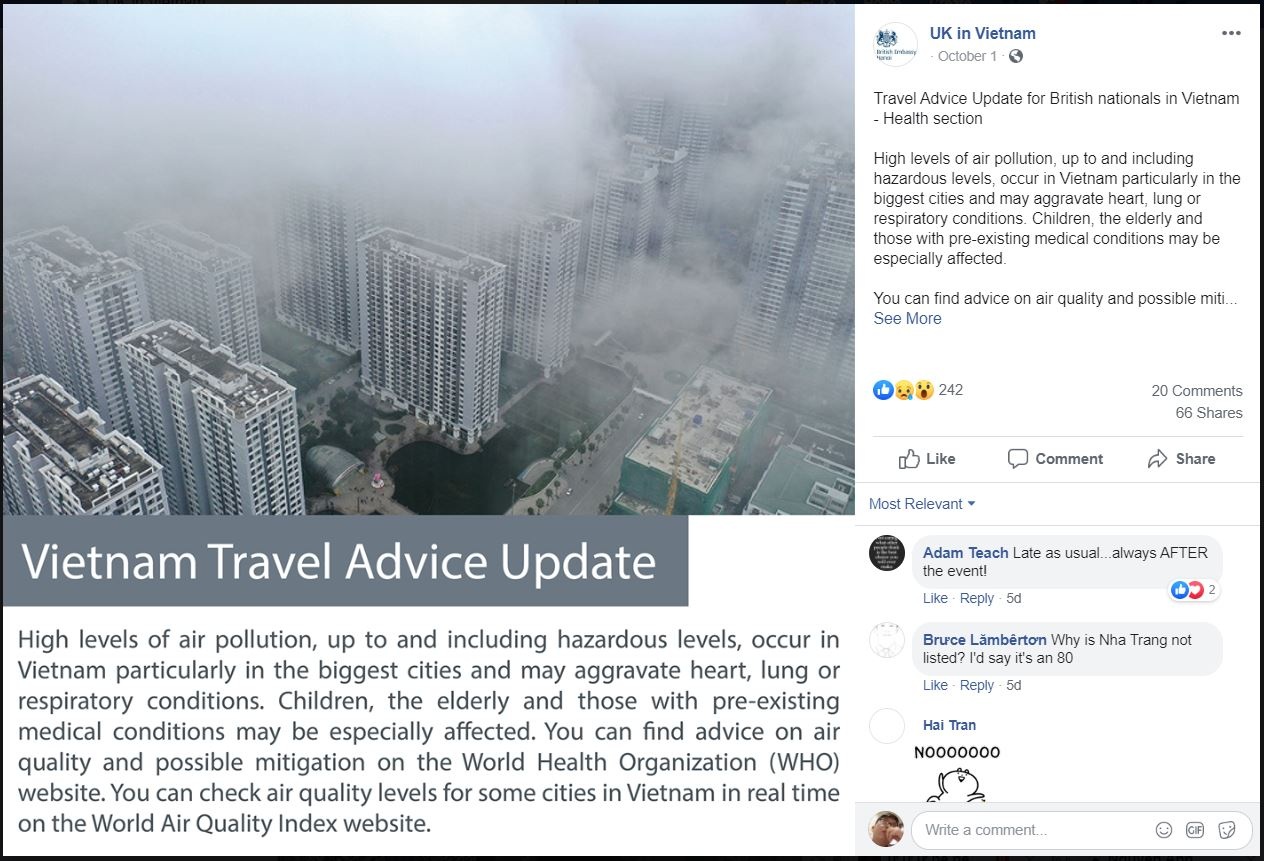This screenshot has height=861, width=1264.
Task: Click the public globe privacy icon
Action: coord(1016,56)
